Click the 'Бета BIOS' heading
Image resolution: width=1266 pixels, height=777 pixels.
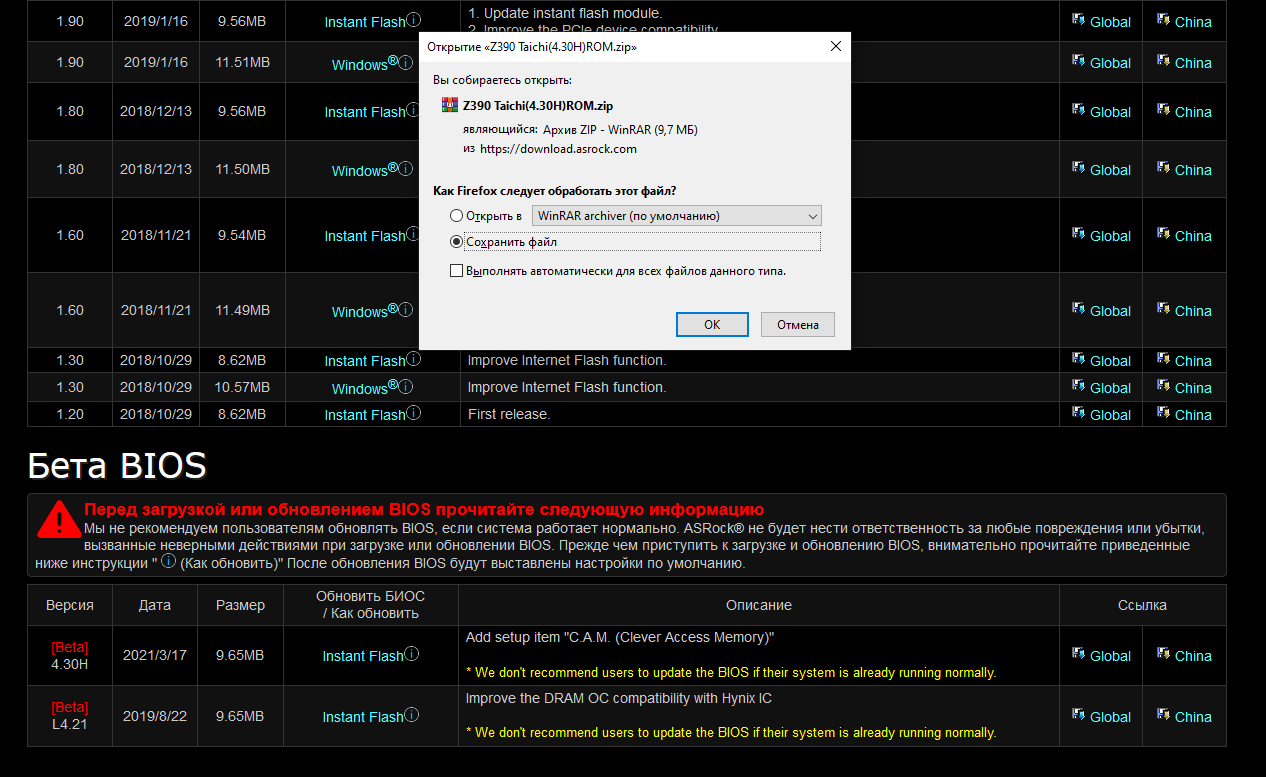(x=117, y=465)
